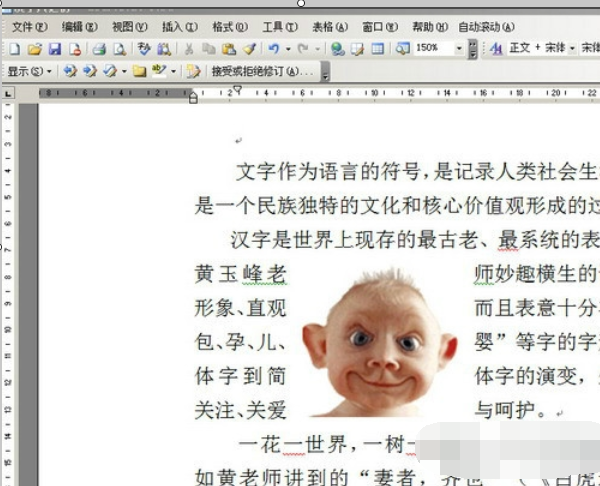
Task: Toggle Track Changes icon
Action: point(193,71)
